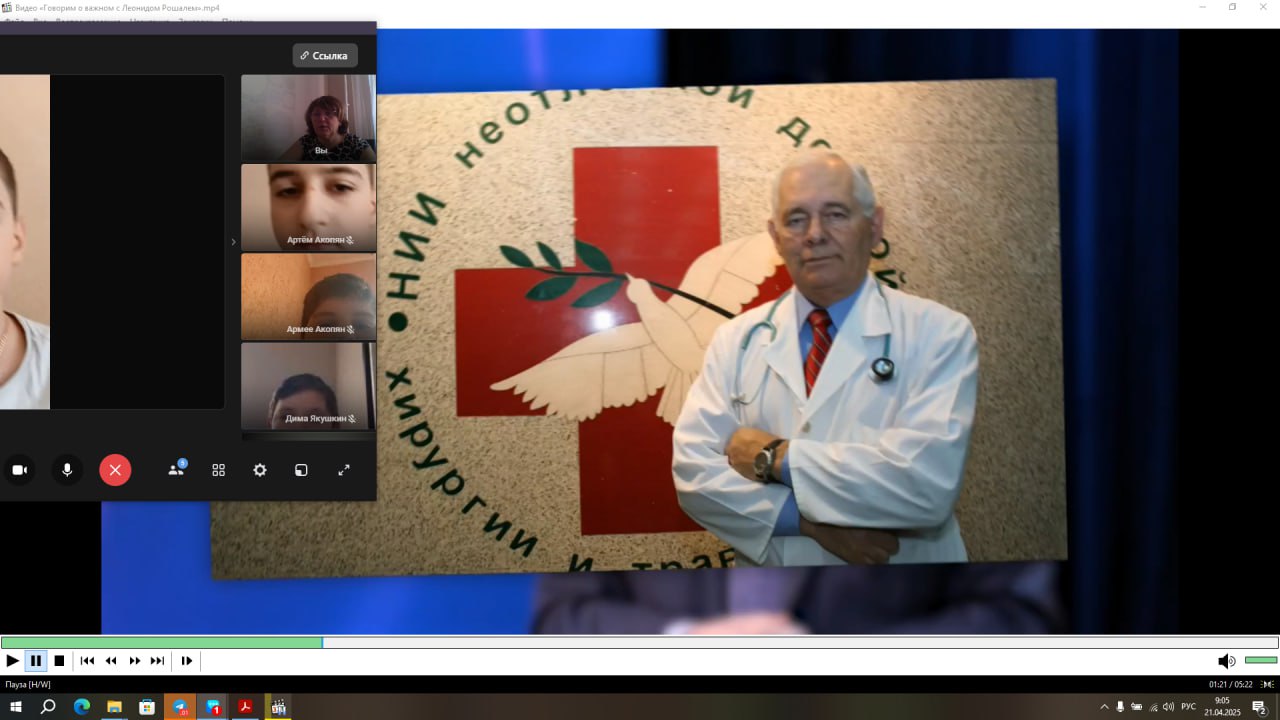The width and height of the screenshot is (1280, 720).
Task: Click the Pause button in media player
Action: (x=36, y=661)
